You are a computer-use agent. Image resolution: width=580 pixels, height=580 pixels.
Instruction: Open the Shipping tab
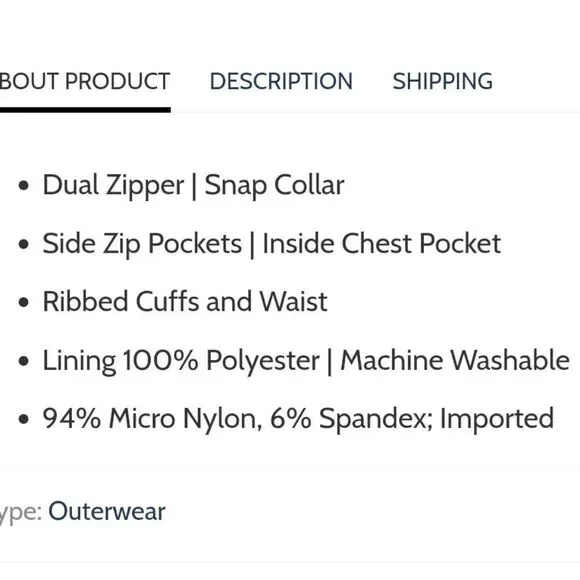click(x=442, y=81)
